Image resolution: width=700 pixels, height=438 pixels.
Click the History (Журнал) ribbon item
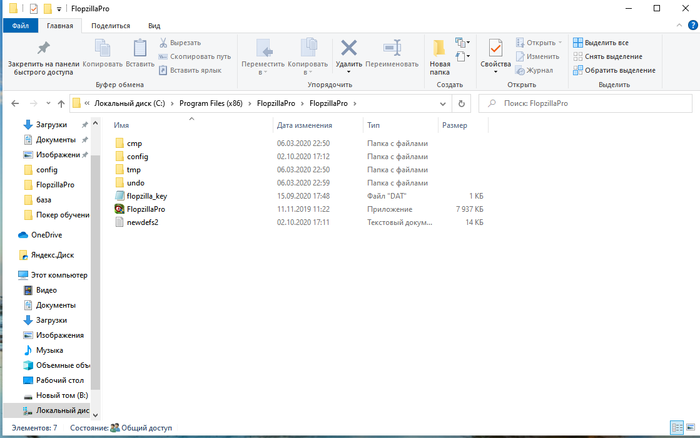pyautogui.click(x=534, y=71)
